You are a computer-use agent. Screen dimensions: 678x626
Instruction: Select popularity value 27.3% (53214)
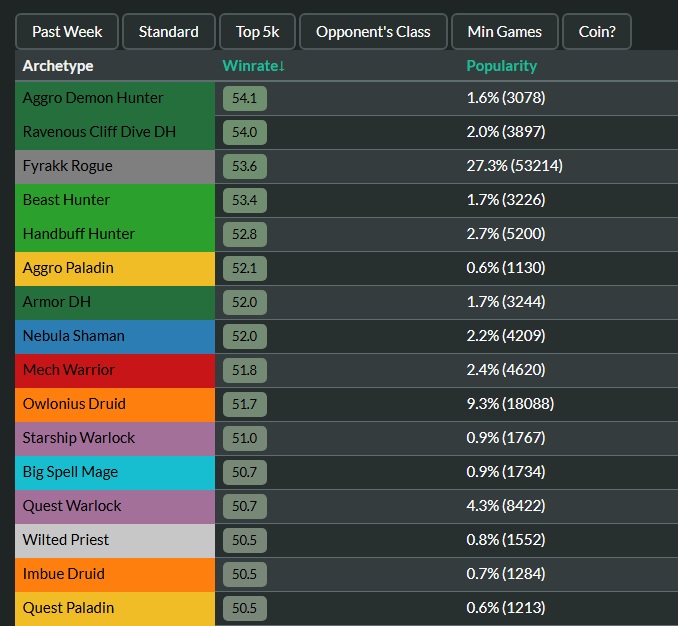515,166
